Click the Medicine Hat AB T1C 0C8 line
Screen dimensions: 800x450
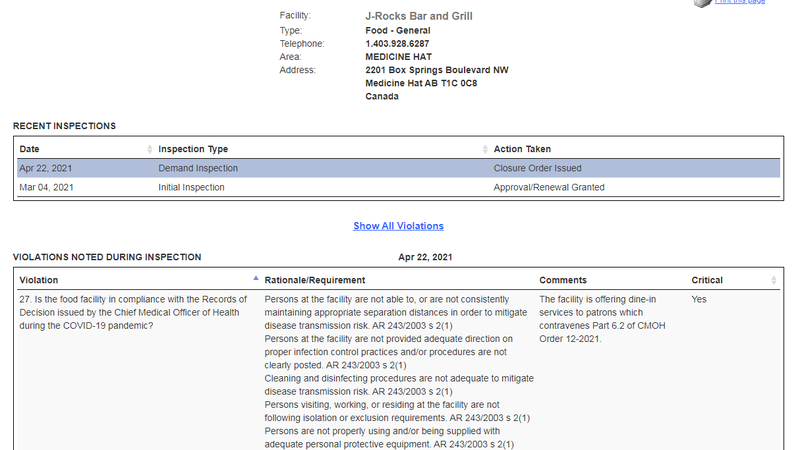point(421,83)
